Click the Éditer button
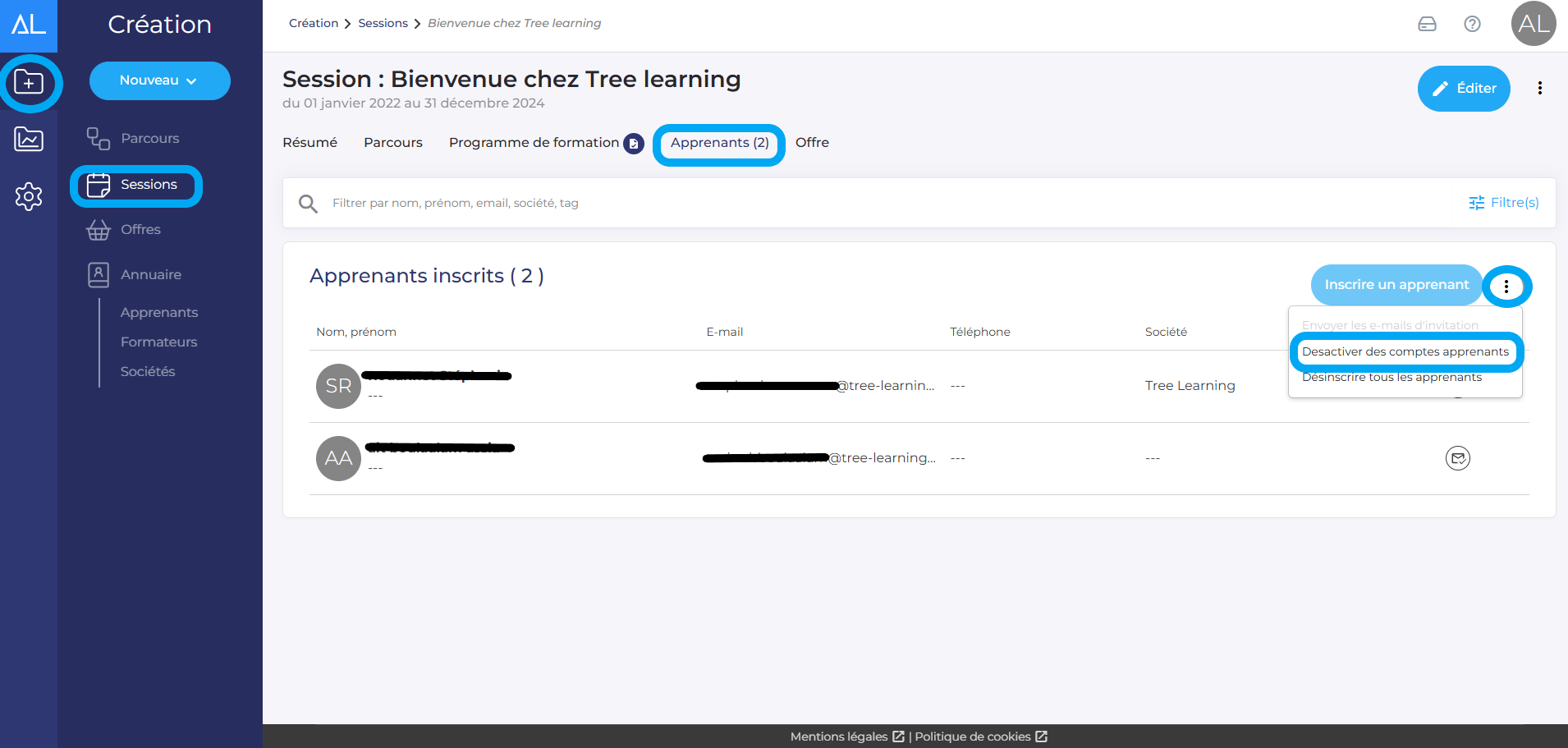This screenshot has width=1568, height=748. (x=1463, y=89)
